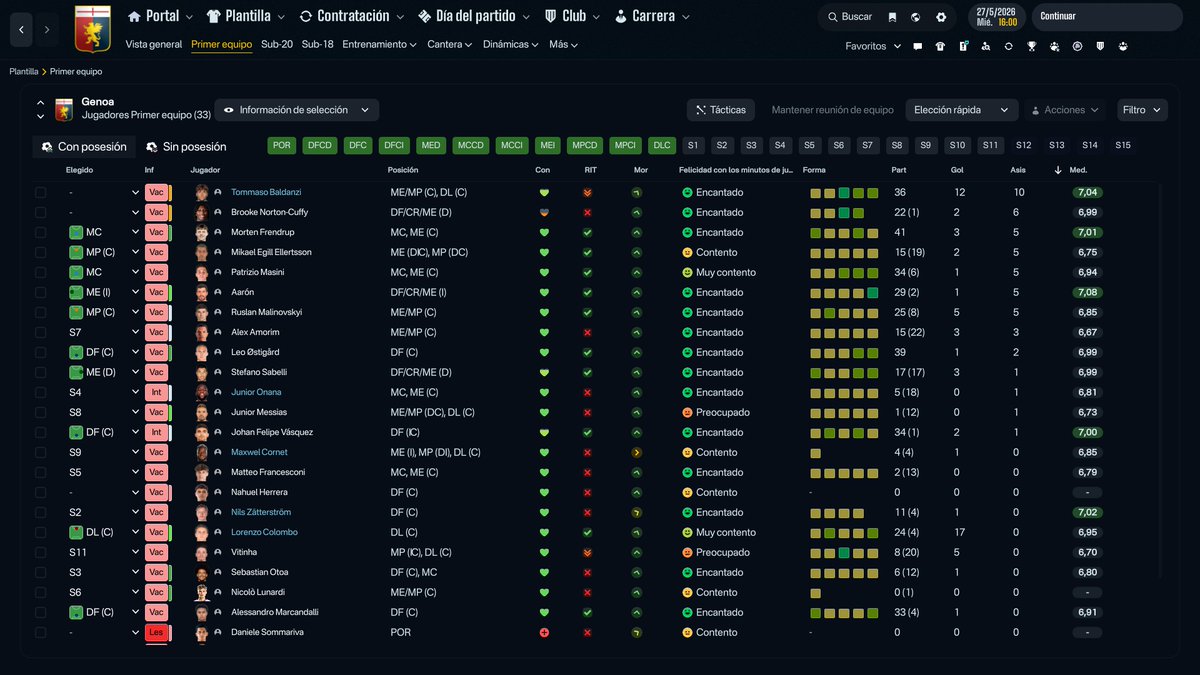Open the Carrera top menu
This screenshot has width=1200, height=675.
click(651, 16)
